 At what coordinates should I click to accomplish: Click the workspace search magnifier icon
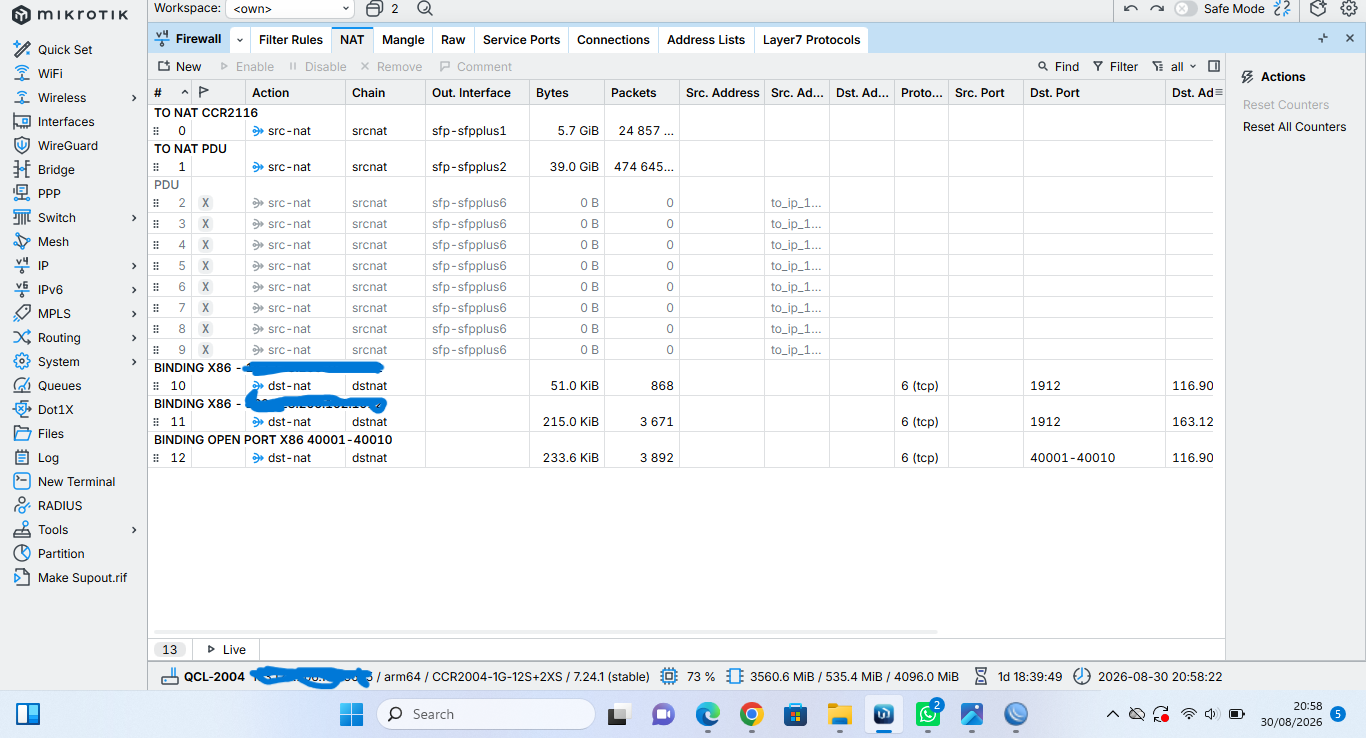pos(425,9)
